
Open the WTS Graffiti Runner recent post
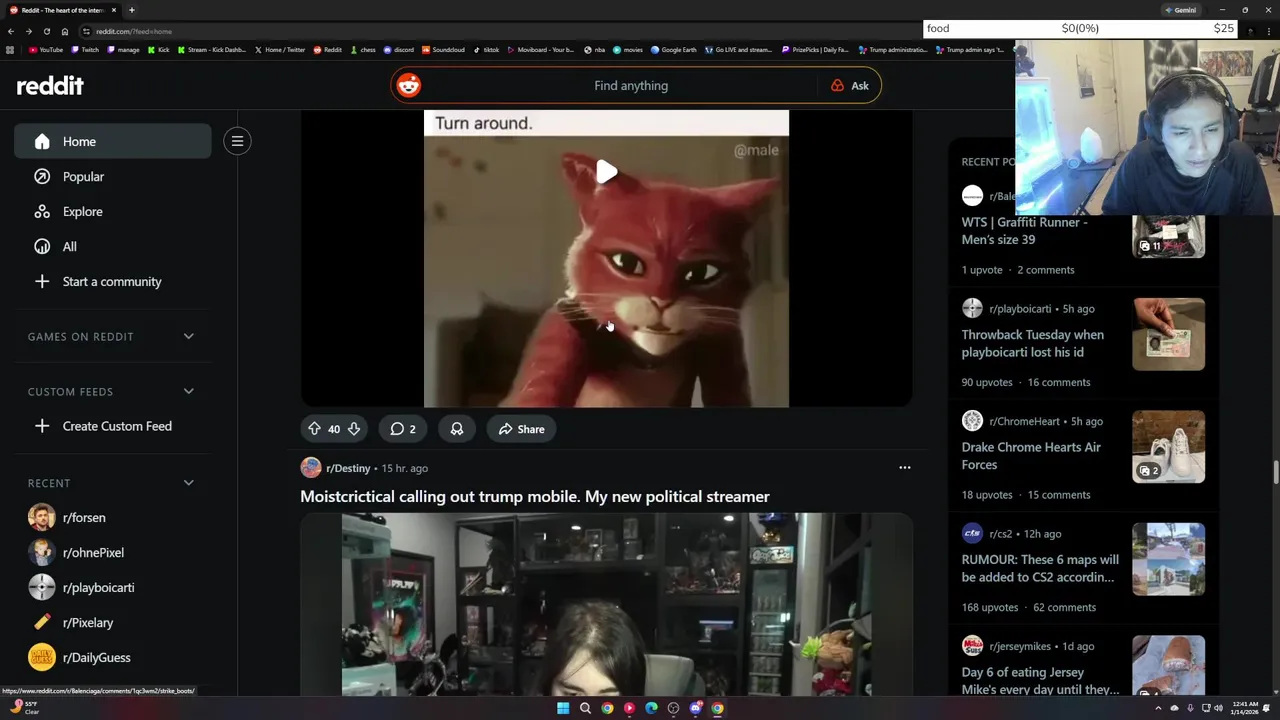(1024, 231)
